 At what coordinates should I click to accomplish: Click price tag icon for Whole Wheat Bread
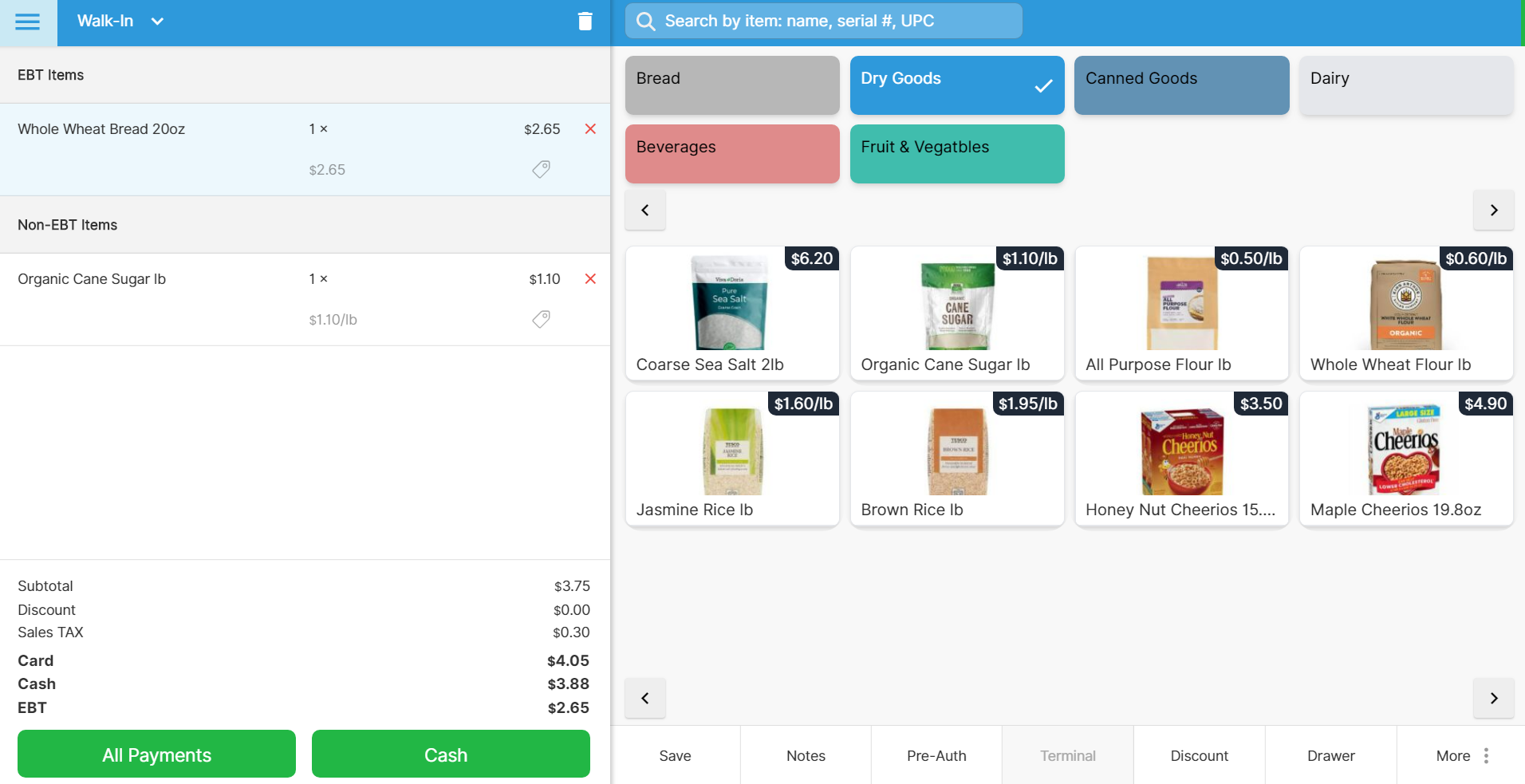[x=541, y=169]
